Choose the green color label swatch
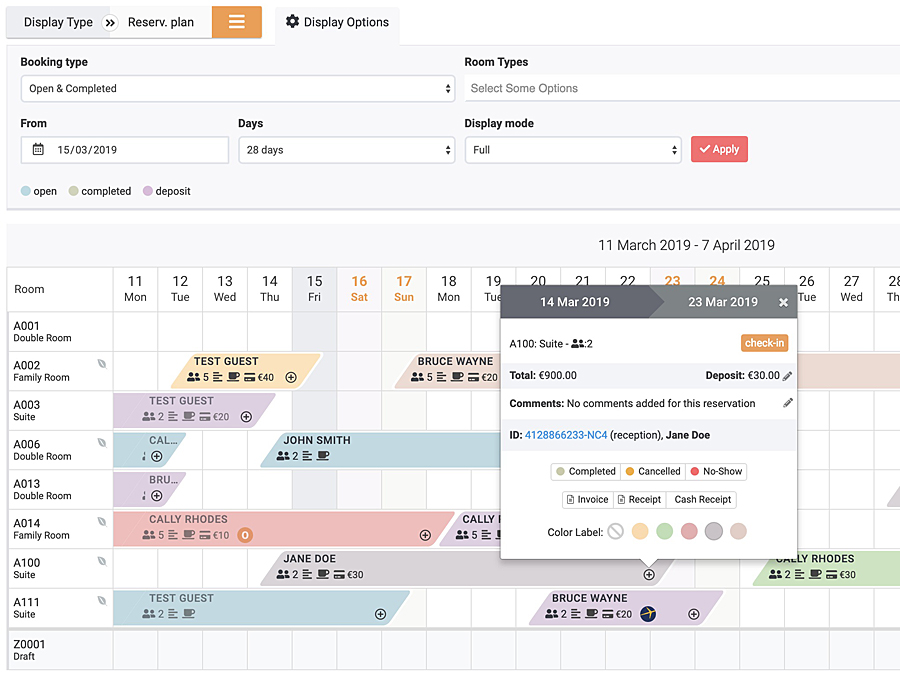Viewport: 900px width, 675px height. 664,532
